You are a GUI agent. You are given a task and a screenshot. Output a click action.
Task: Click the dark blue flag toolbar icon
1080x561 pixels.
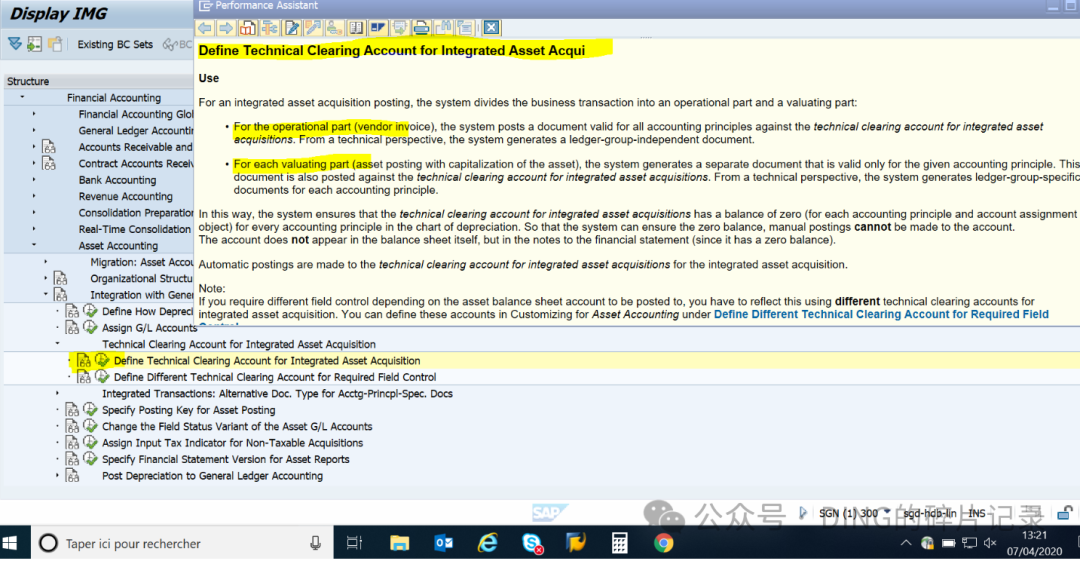point(378,28)
